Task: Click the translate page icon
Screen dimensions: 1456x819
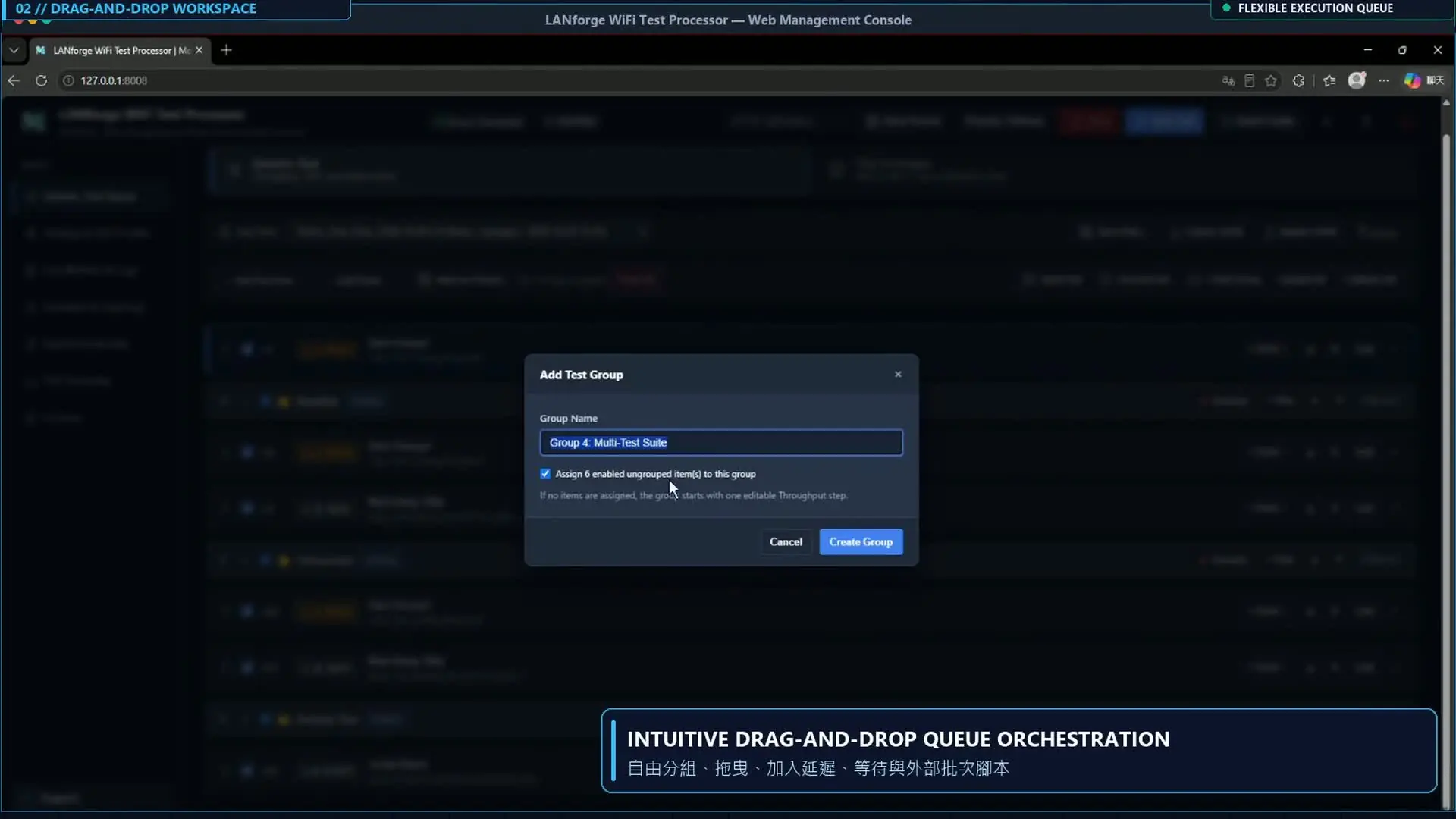Action: pos(1228,80)
